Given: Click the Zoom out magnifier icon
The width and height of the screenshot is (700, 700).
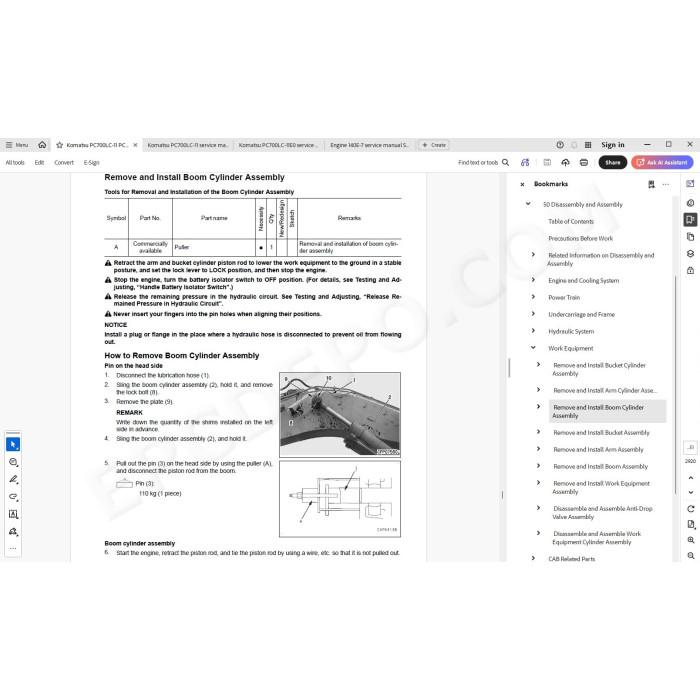Looking at the screenshot, I should pos(691,556).
